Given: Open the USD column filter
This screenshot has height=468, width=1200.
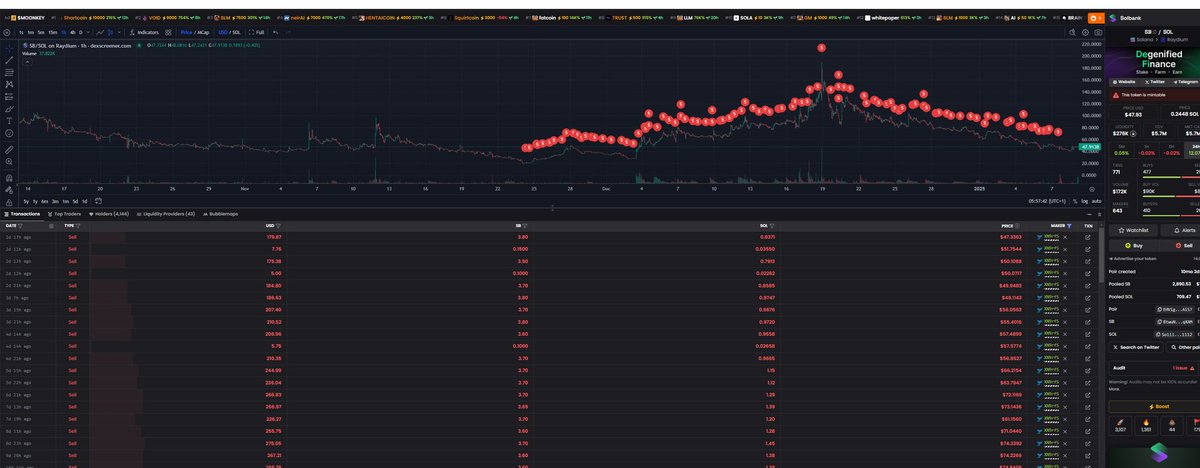Looking at the screenshot, I should pyautogui.click(x=279, y=227).
